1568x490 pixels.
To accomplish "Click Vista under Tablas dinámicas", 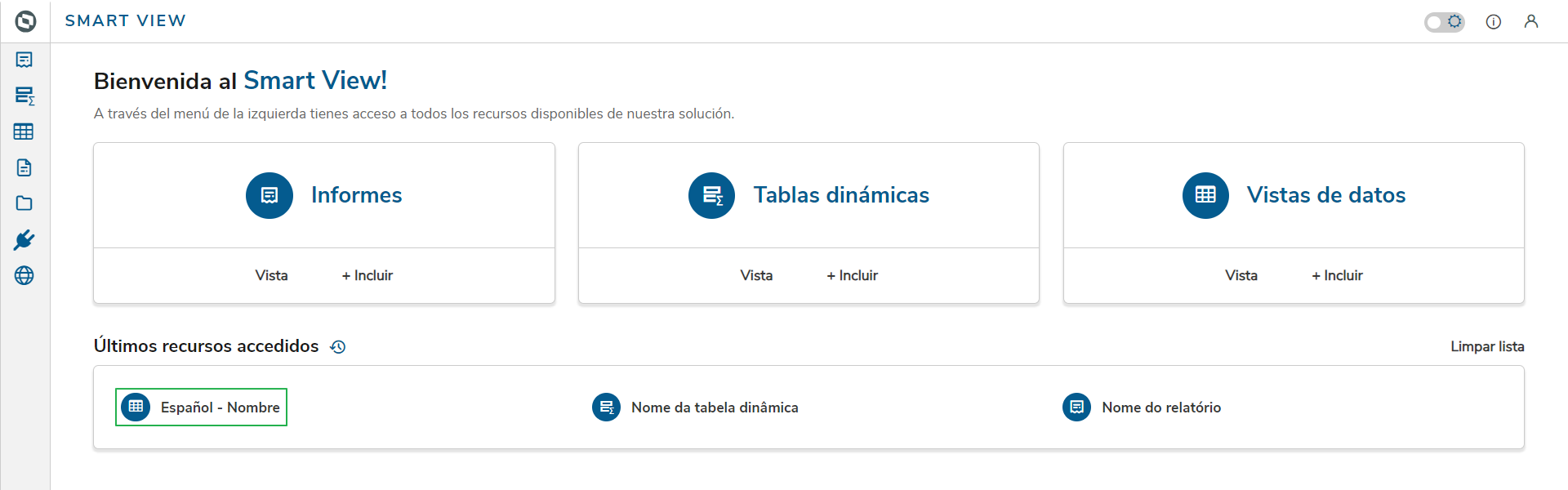I will 756,276.
